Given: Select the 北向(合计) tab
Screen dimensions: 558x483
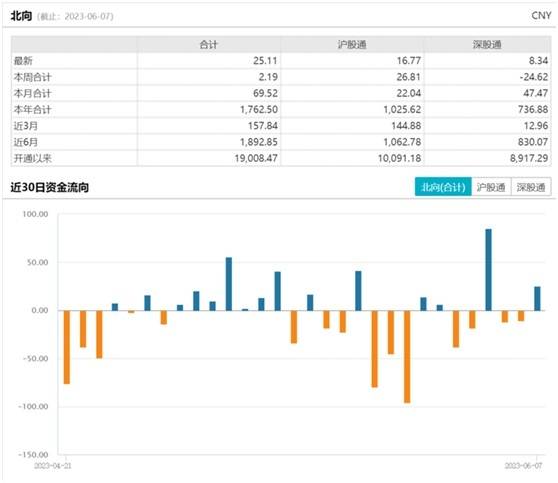Looking at the screenshot, I should pos(443,187).
